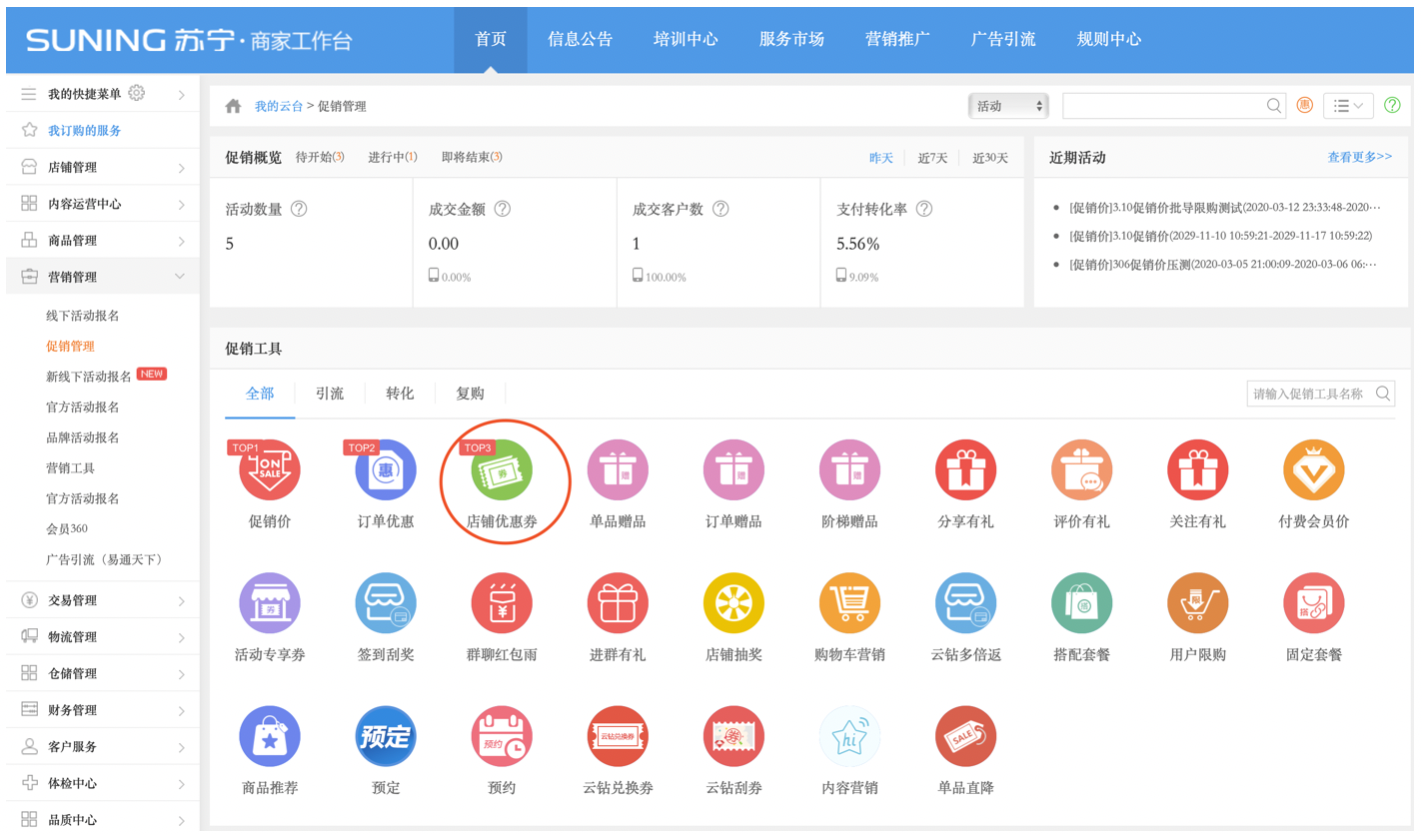Open the 进群有礼 tool icon

(618, 603)
